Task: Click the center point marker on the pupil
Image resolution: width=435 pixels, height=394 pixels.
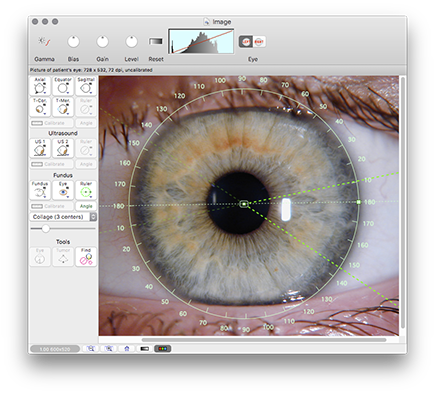Action: 244,204
